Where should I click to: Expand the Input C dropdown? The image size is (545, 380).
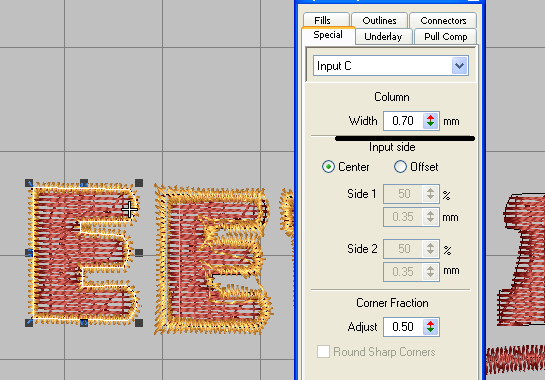459,66
